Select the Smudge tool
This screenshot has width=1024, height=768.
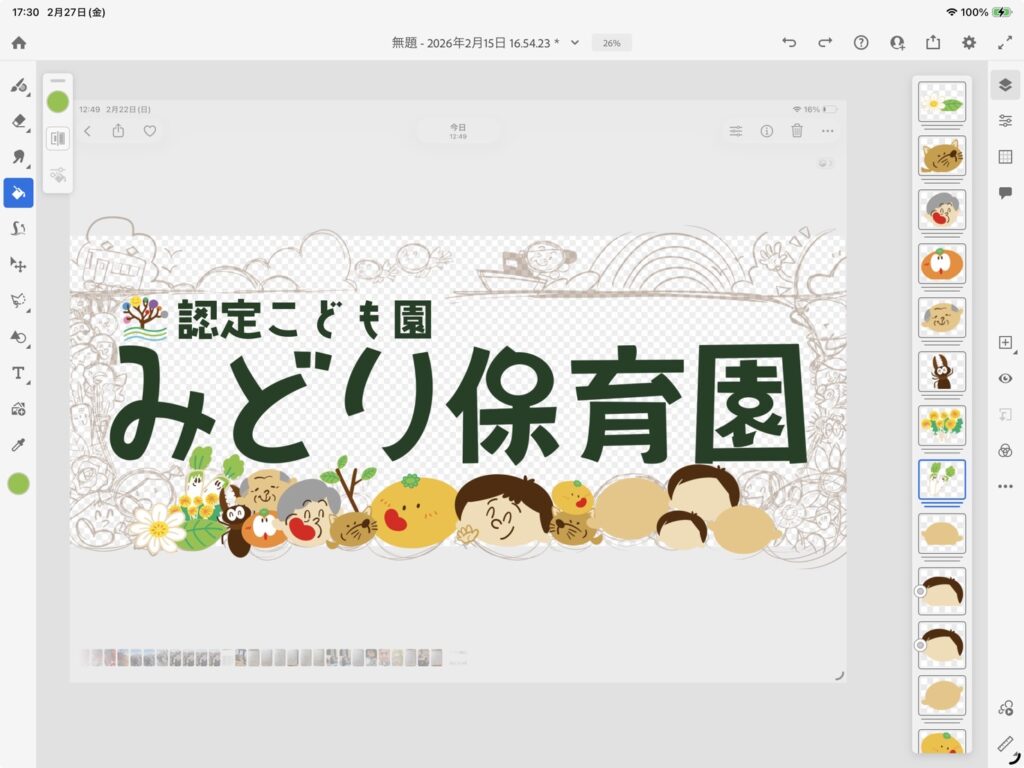click(x=18, y=228)
